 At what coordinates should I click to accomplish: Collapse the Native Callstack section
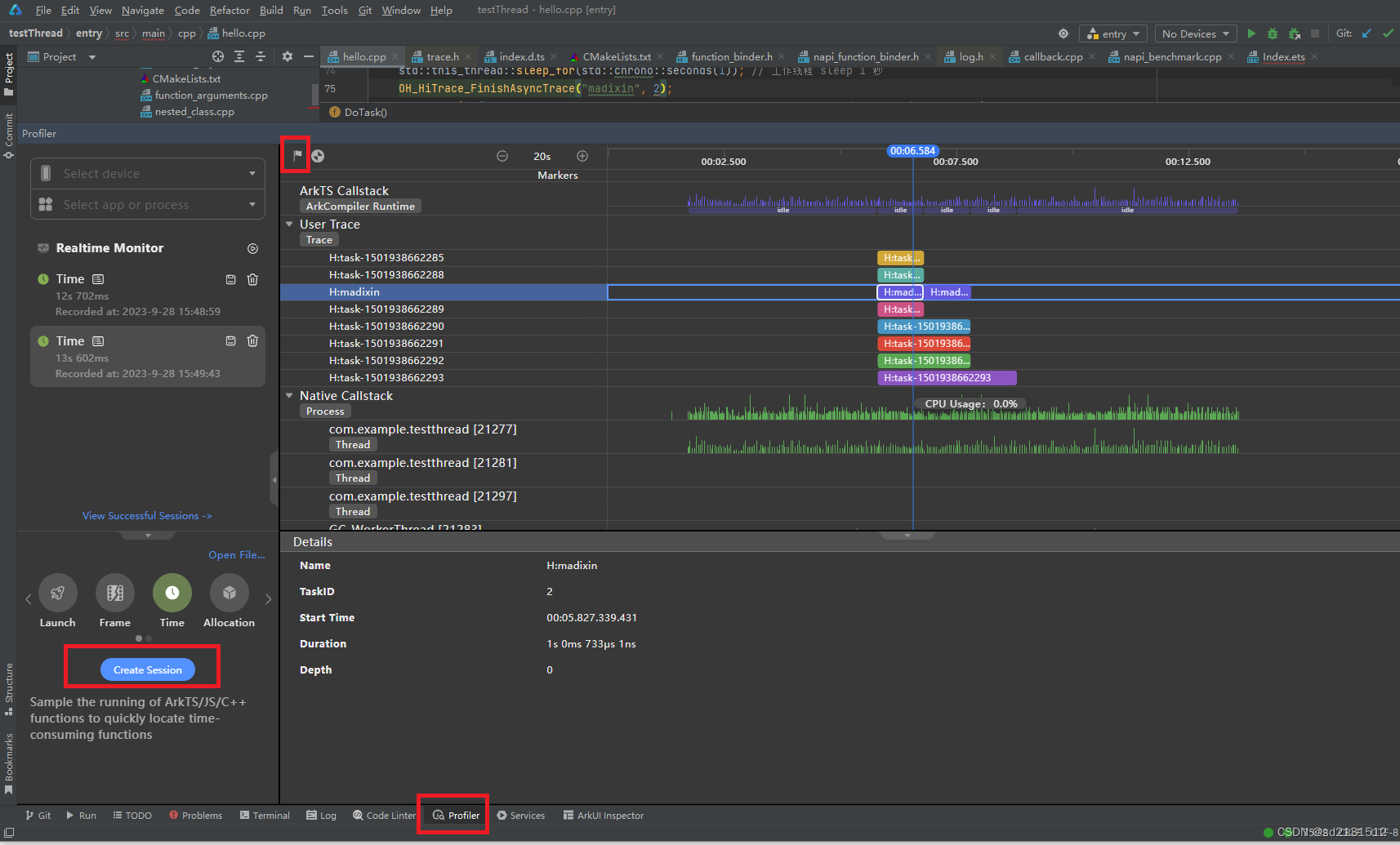coord(289,395)
